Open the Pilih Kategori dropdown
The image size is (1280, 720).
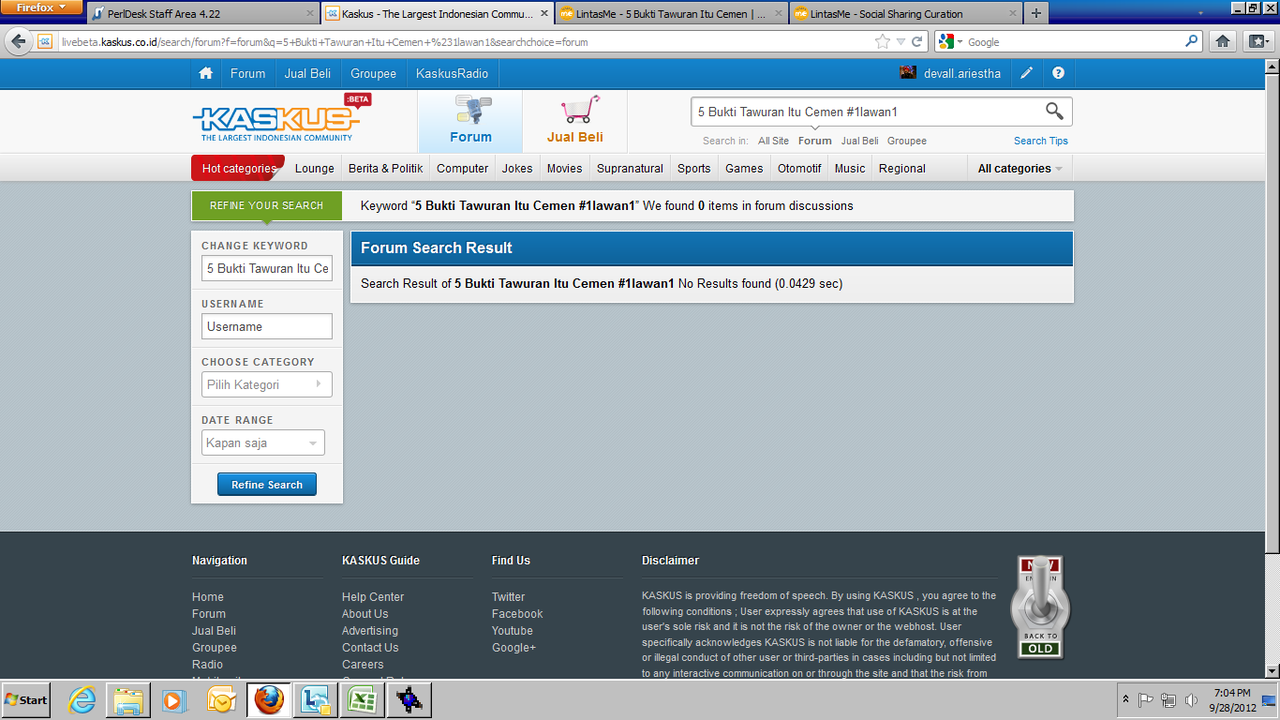(267, 385)
